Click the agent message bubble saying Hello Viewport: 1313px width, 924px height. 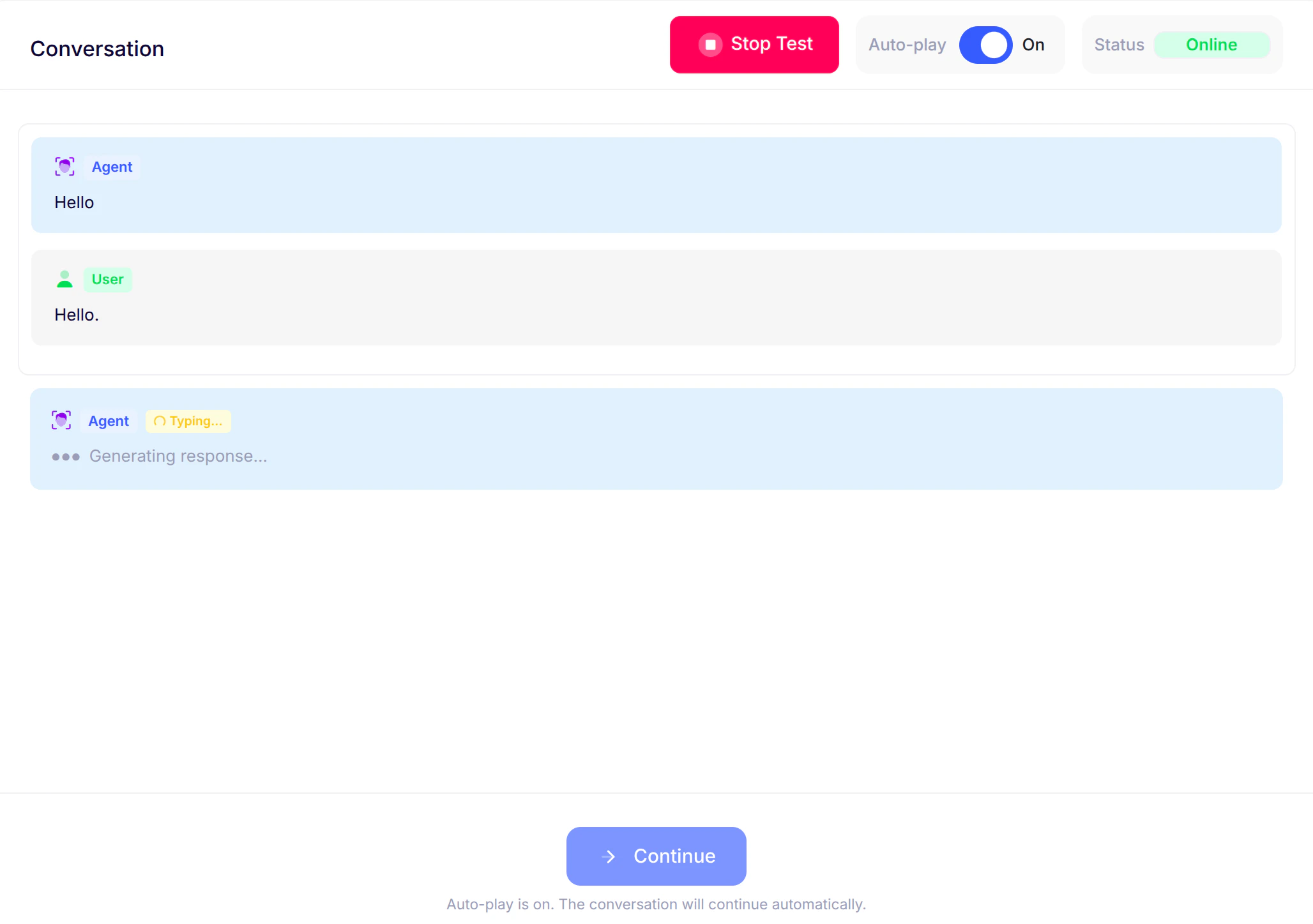point(656,185)
